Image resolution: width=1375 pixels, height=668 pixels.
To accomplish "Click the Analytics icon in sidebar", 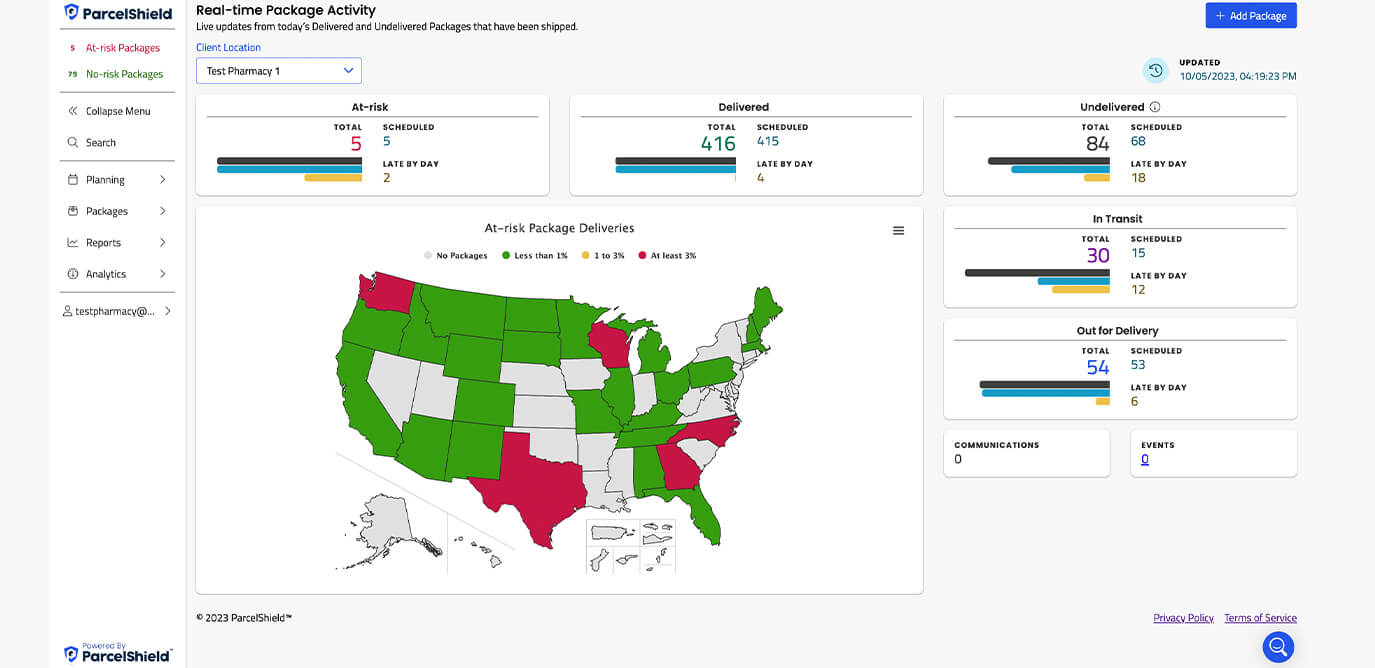I will [x=73, y=274].
